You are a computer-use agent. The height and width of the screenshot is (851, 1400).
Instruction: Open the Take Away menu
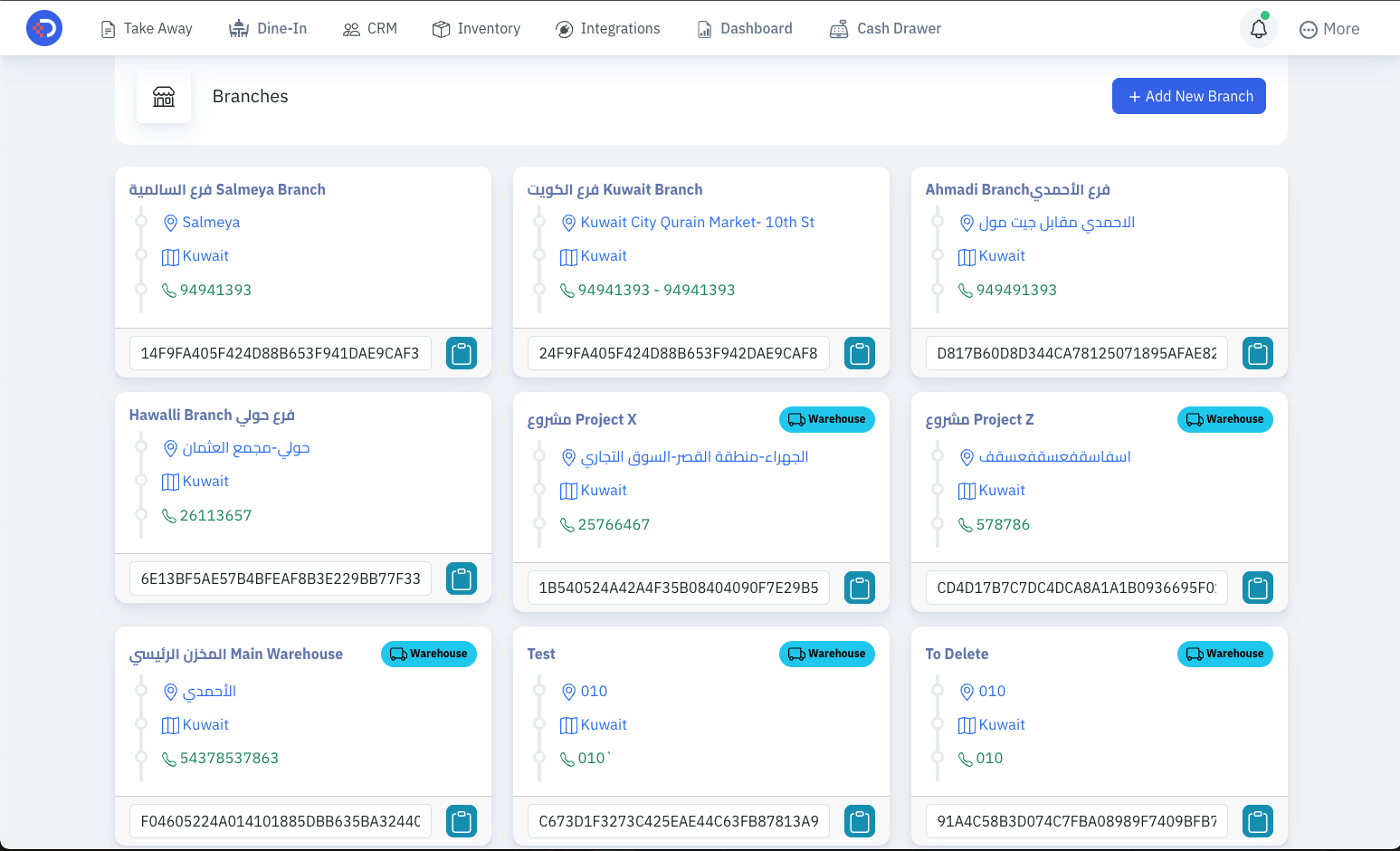click(147, 29)
